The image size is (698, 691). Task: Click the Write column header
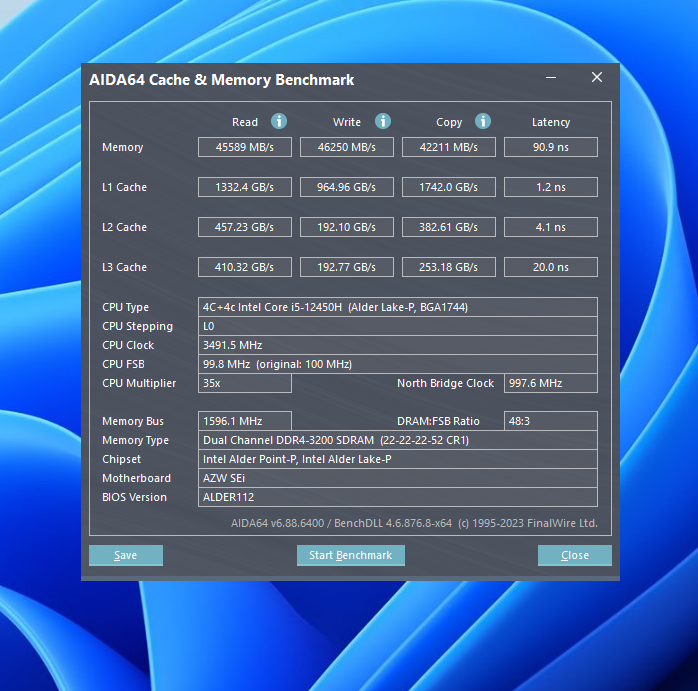(347, 122)
